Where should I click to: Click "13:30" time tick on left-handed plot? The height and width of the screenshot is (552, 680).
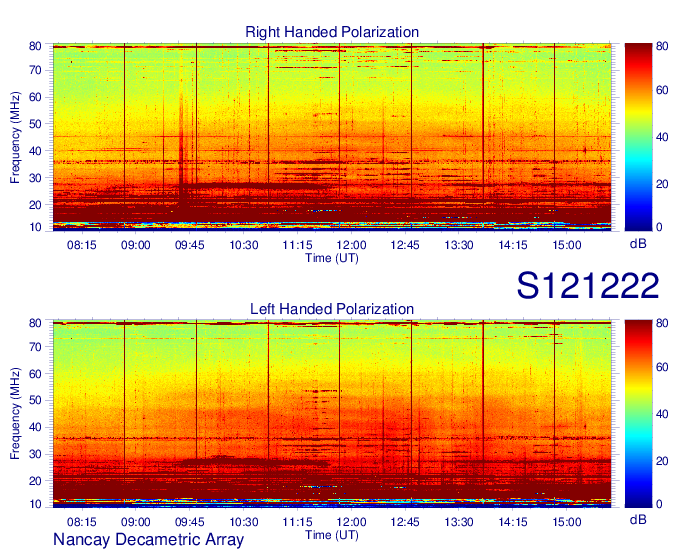(x=459, y=522)
